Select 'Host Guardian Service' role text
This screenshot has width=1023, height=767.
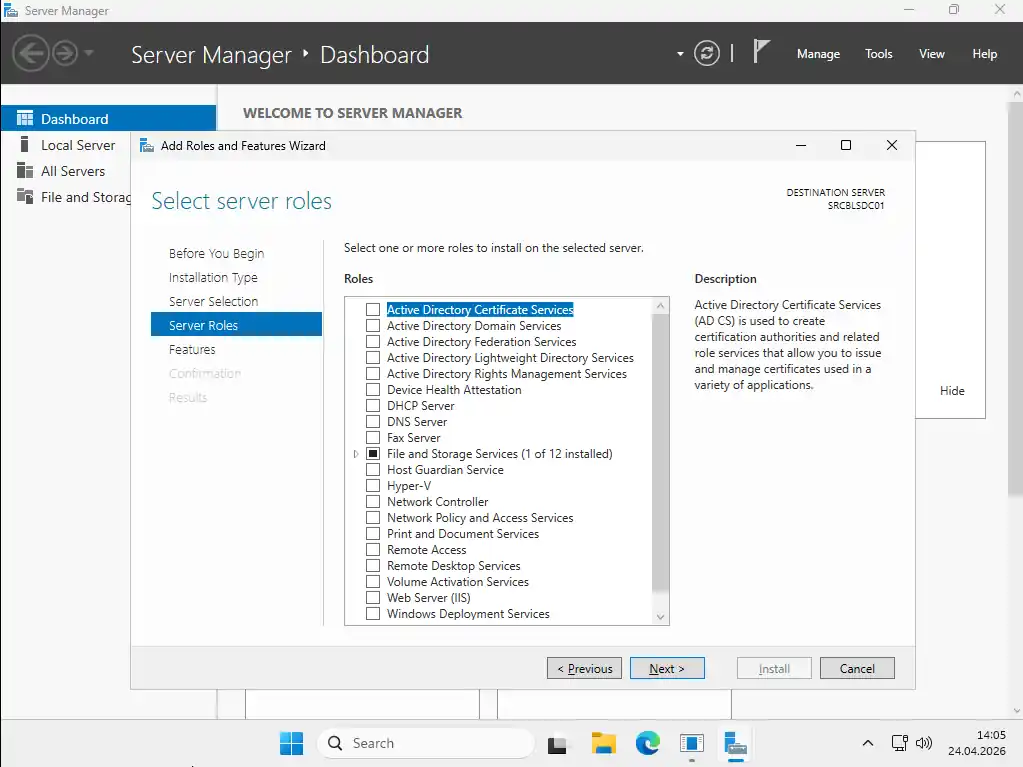click(445, 470)
